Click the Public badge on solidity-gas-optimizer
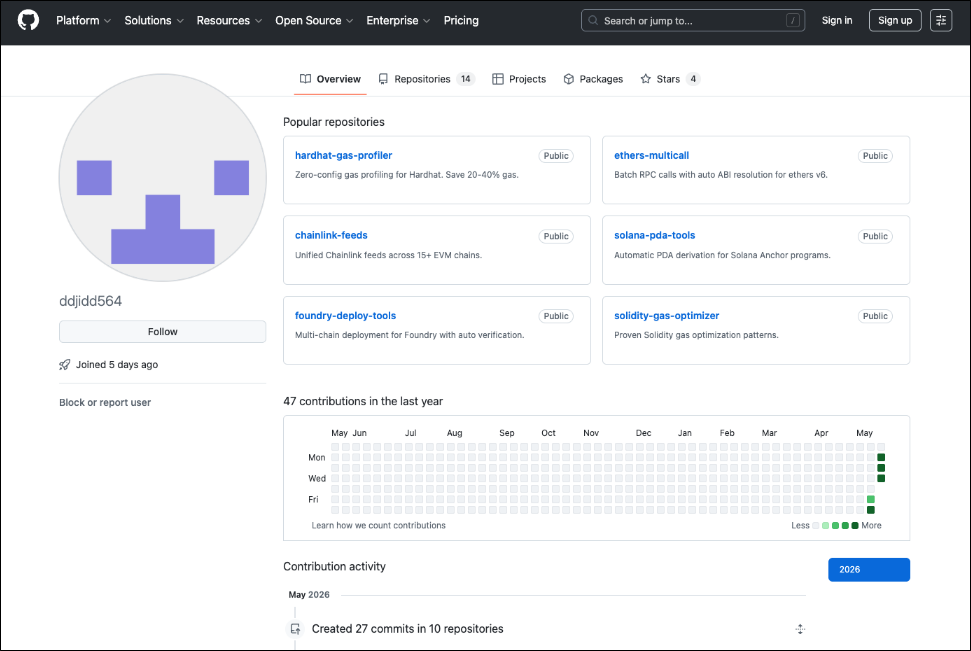971x651 pixels. (x=875, y=316)
